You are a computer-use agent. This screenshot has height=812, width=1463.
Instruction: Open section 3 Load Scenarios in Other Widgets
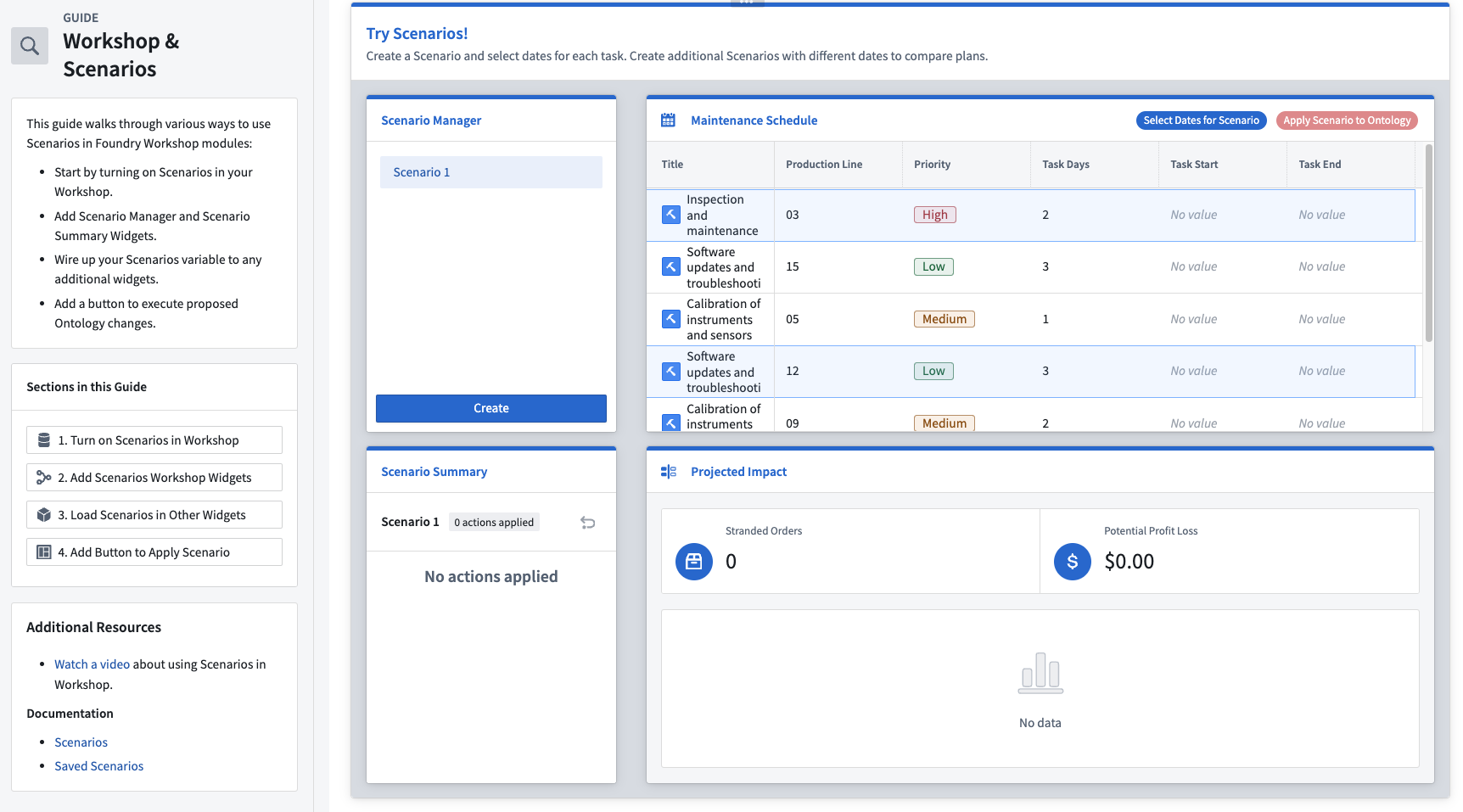tap(154, 515)
